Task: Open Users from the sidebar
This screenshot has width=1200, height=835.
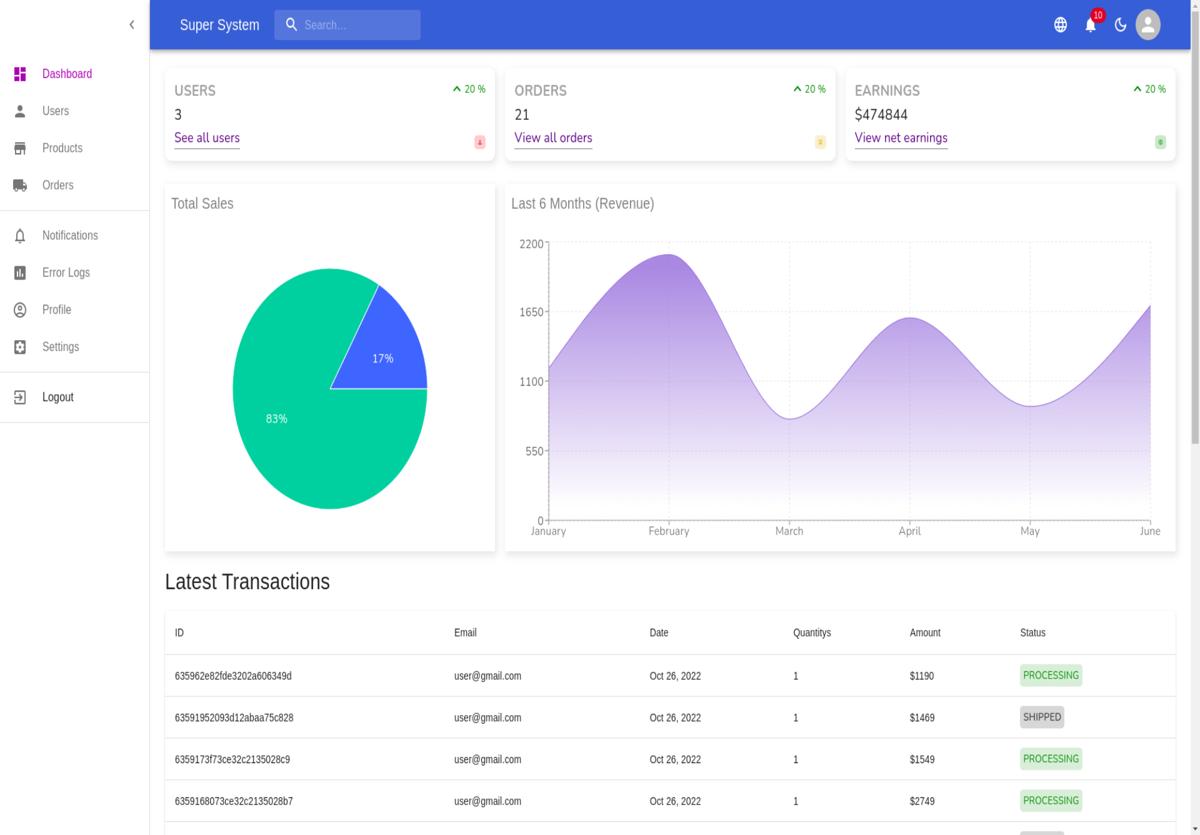Action: (x=55, y=111)
